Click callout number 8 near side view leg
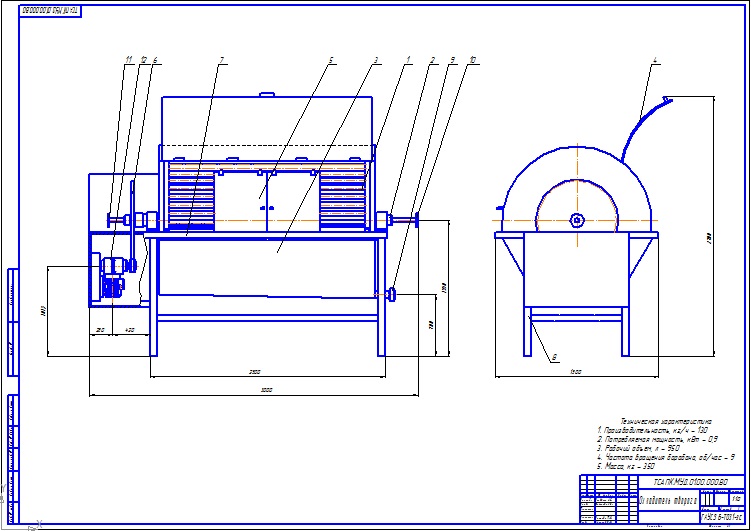The height and width of the screenshot is (531, 751). click(554, 357)
